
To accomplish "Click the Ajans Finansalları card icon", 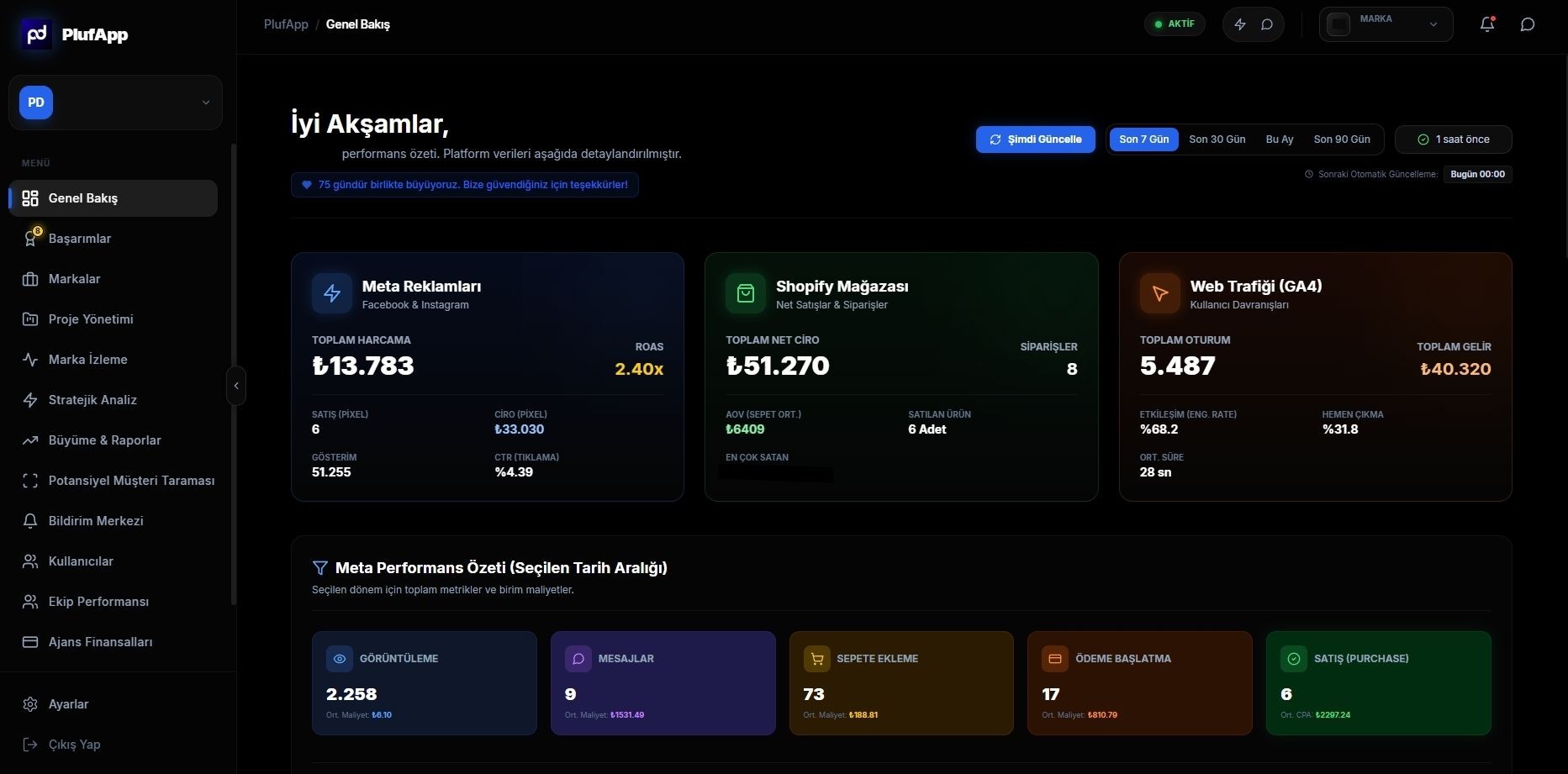I will click(30, 642).
